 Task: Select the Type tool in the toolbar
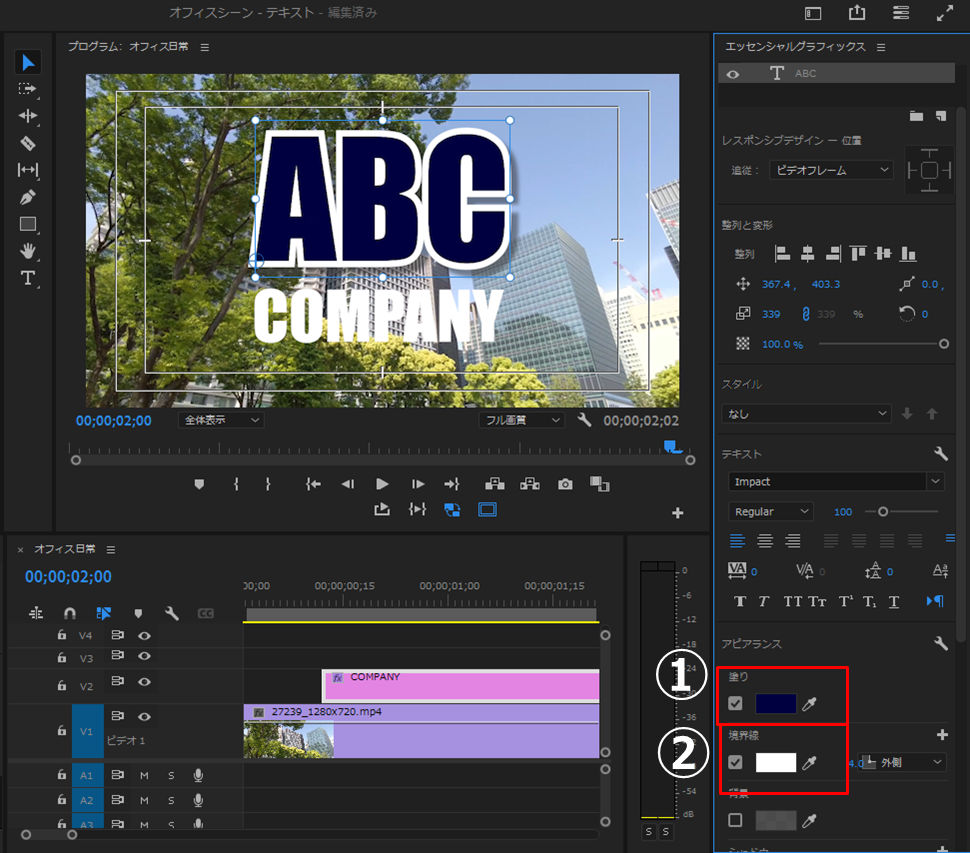pyautogui.click(x=28, y=278)
